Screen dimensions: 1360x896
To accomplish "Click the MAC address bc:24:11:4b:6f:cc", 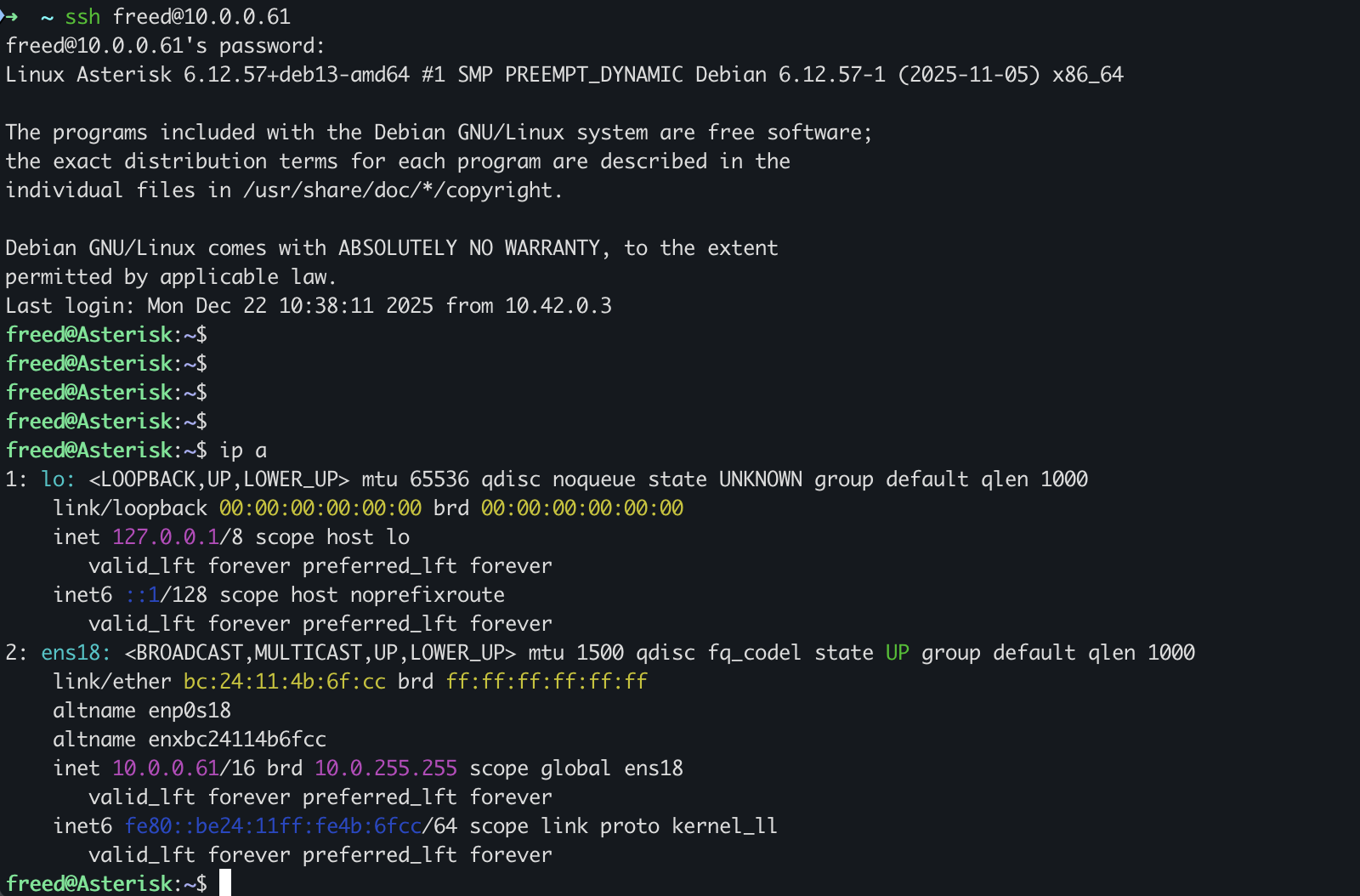I will (x=284, y=682).
